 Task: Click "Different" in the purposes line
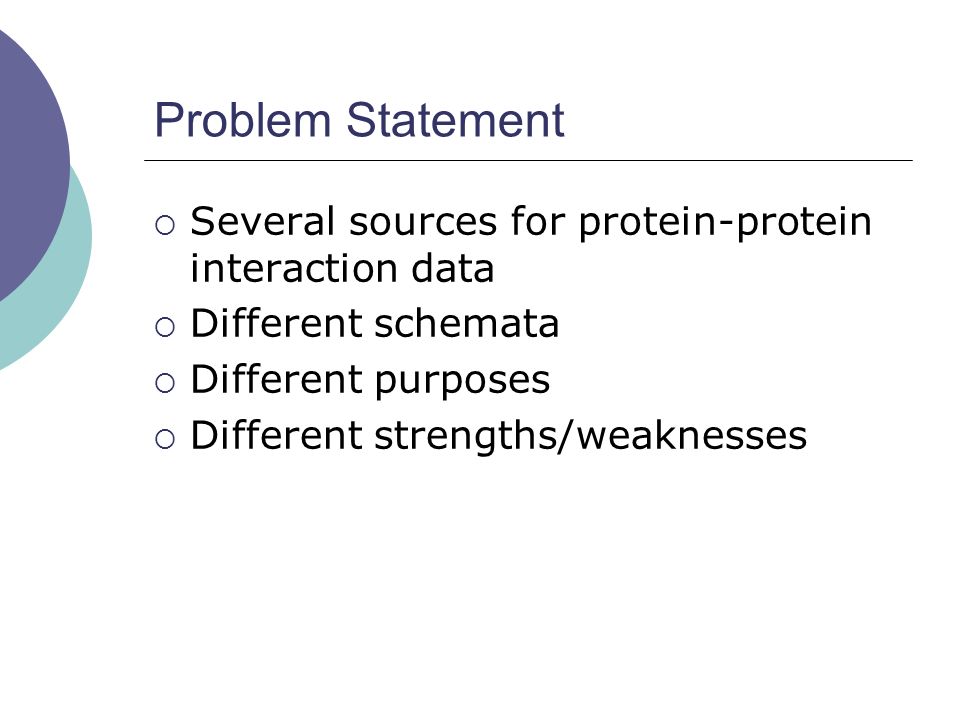pos(277,380)
